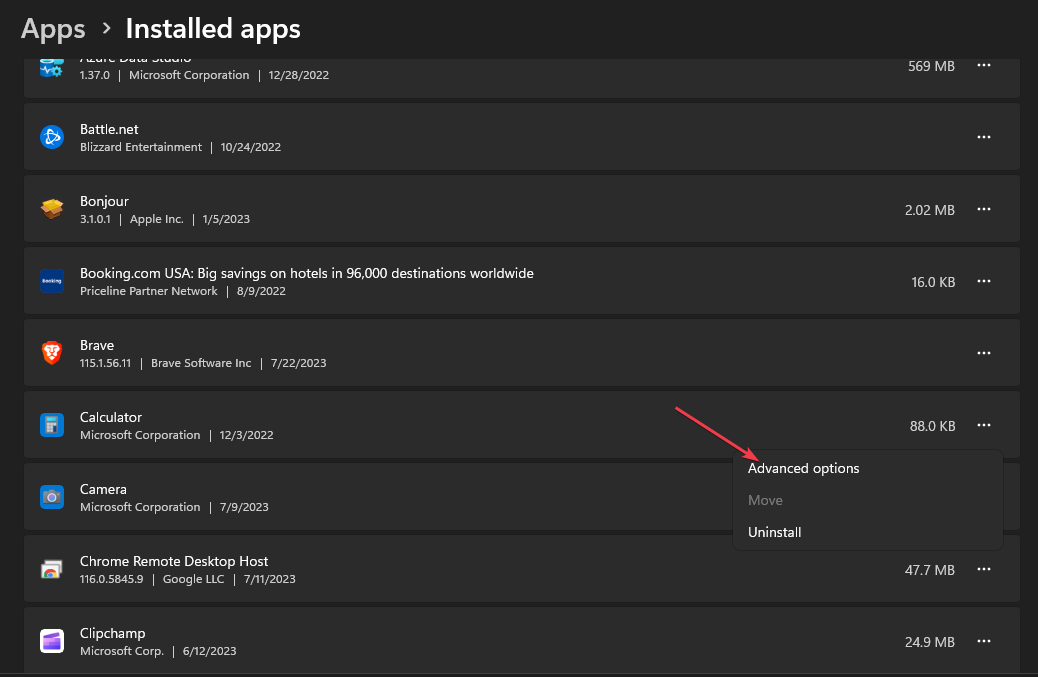The height and width of the screenshot is (677, 1038).
Task: Click the greyed-out Move menu entry
Action: [867, 500]
